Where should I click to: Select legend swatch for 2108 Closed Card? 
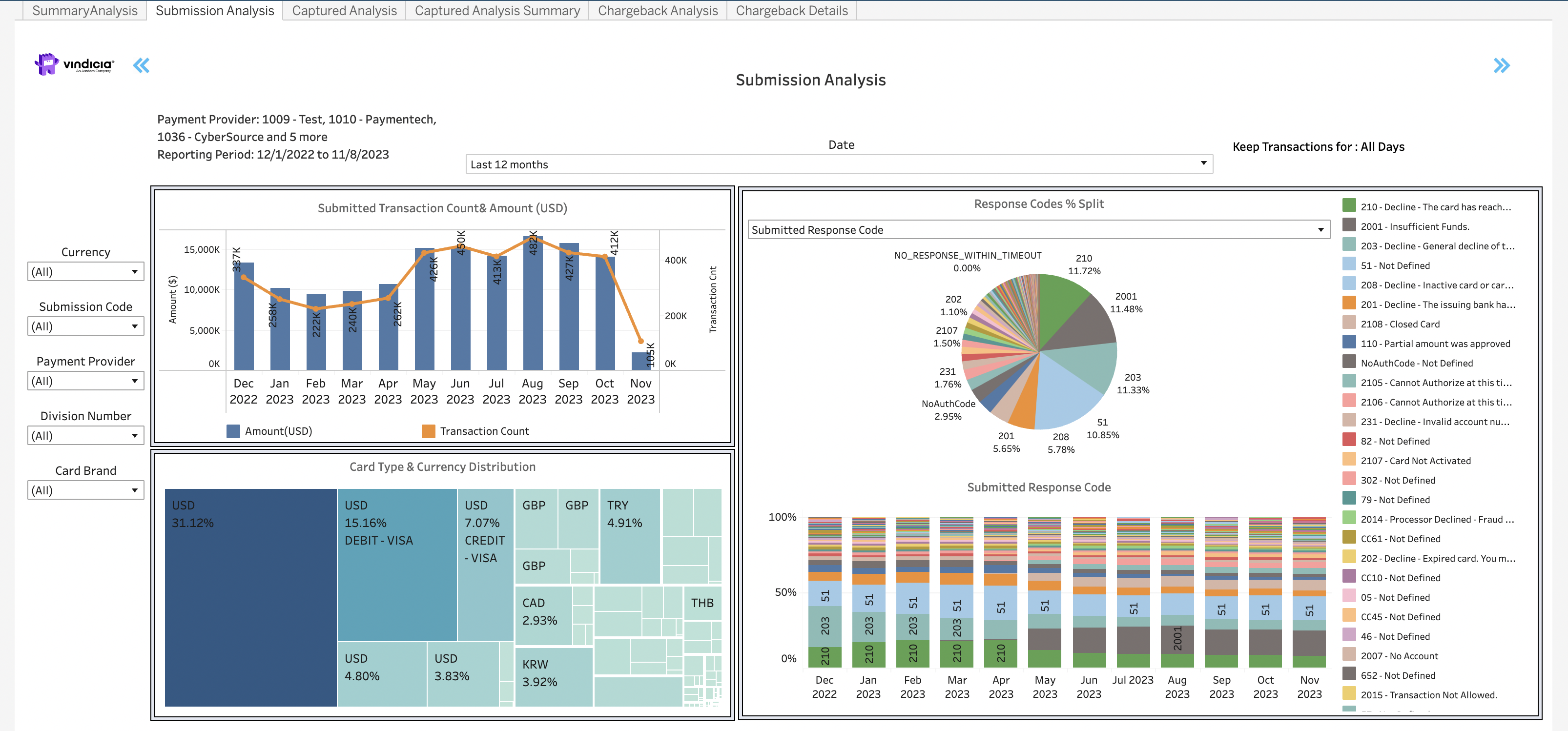1349,323
